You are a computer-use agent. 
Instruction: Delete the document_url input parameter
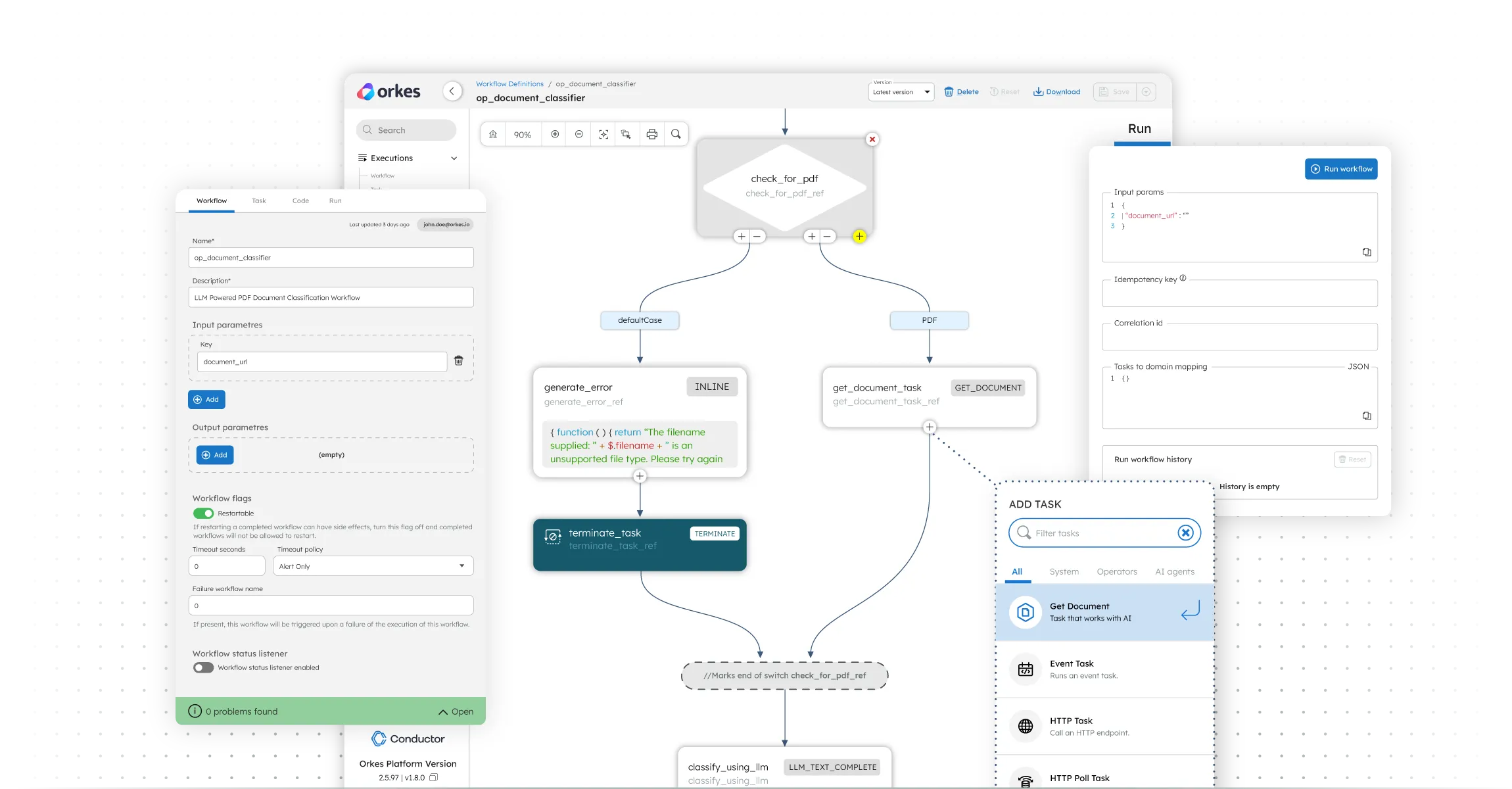point(459,361)
